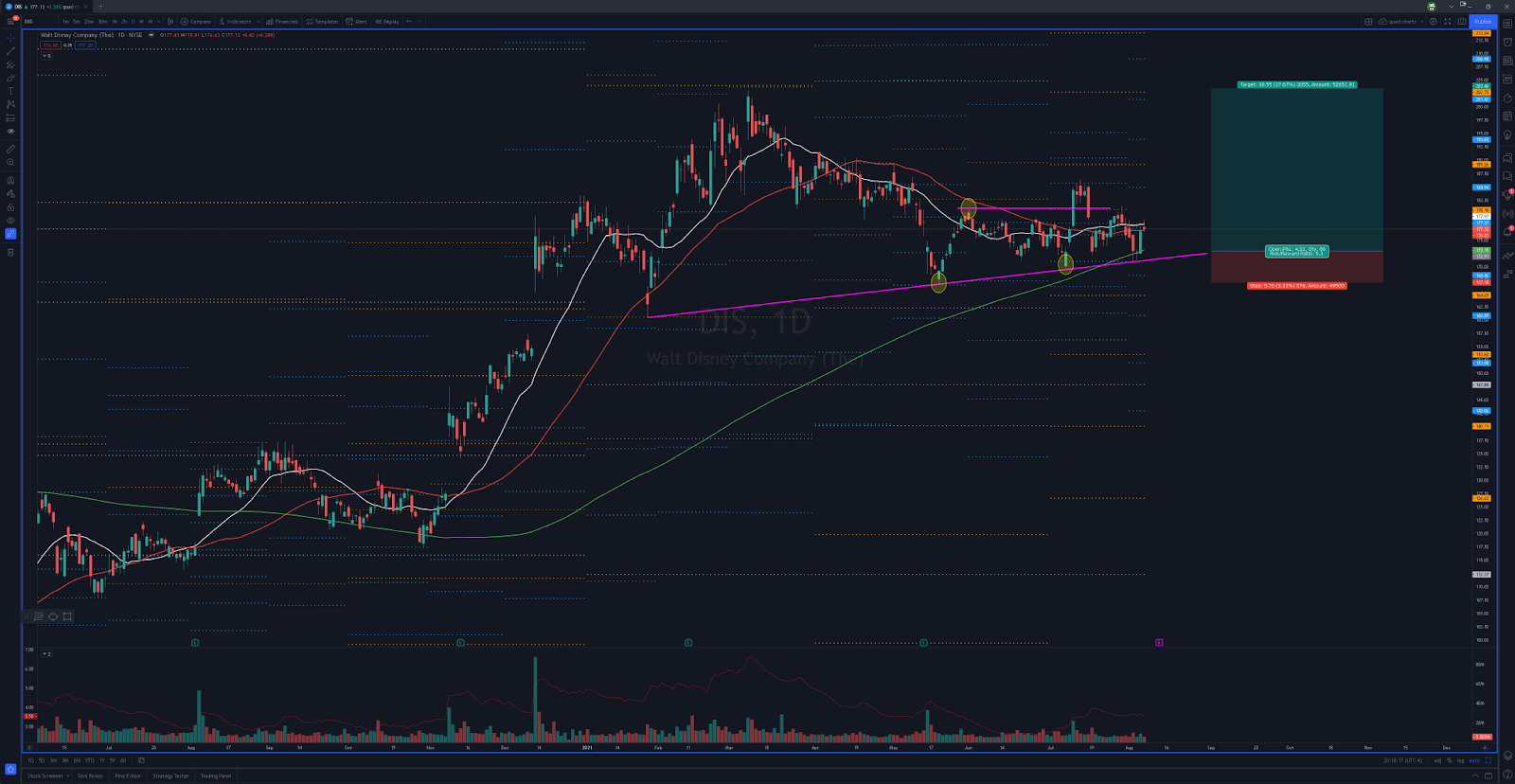Select the zoom in tool
The image size is (1515, 784).
[x=10, y=162]
